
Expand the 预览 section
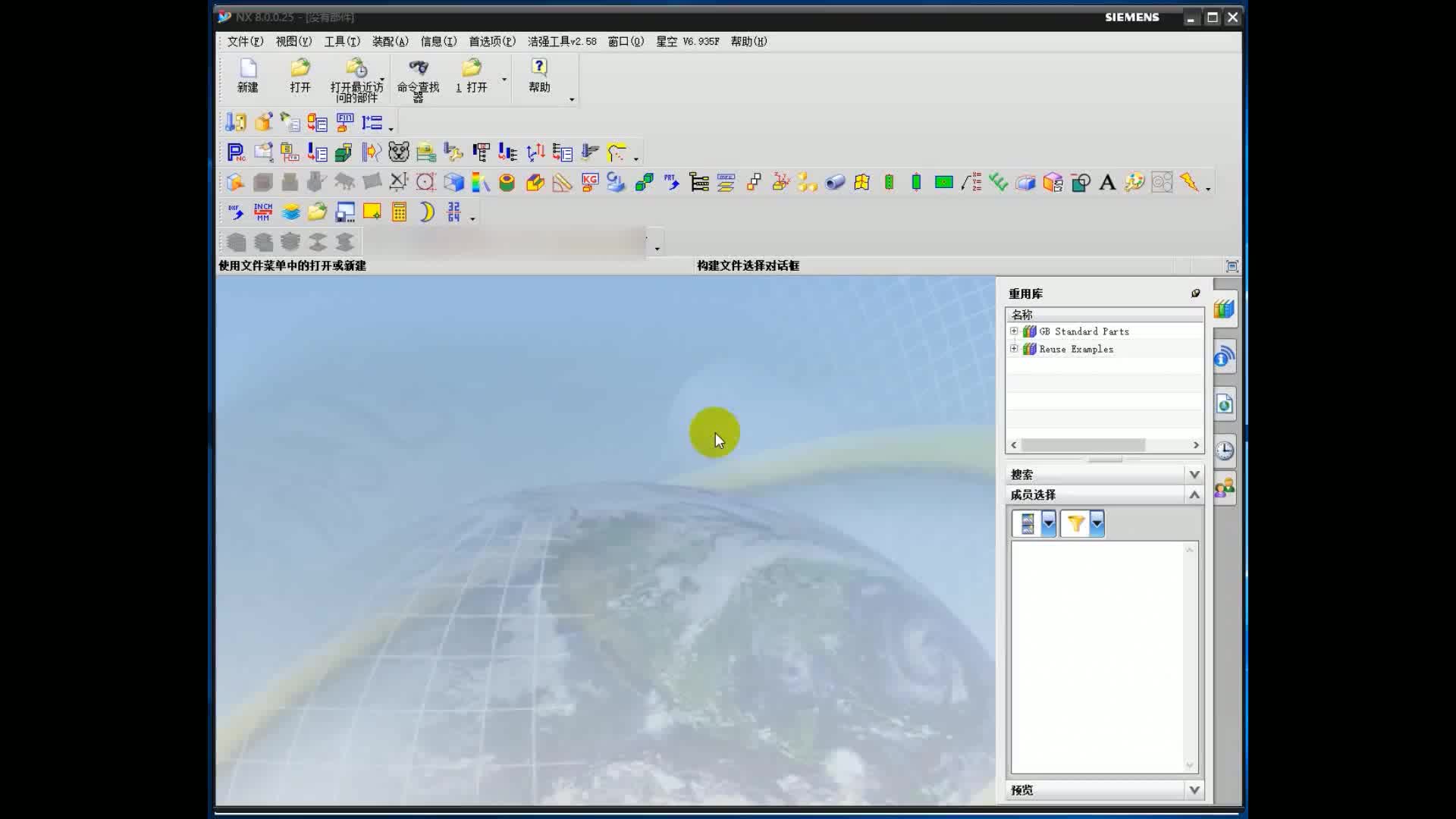click(1194, 790)
